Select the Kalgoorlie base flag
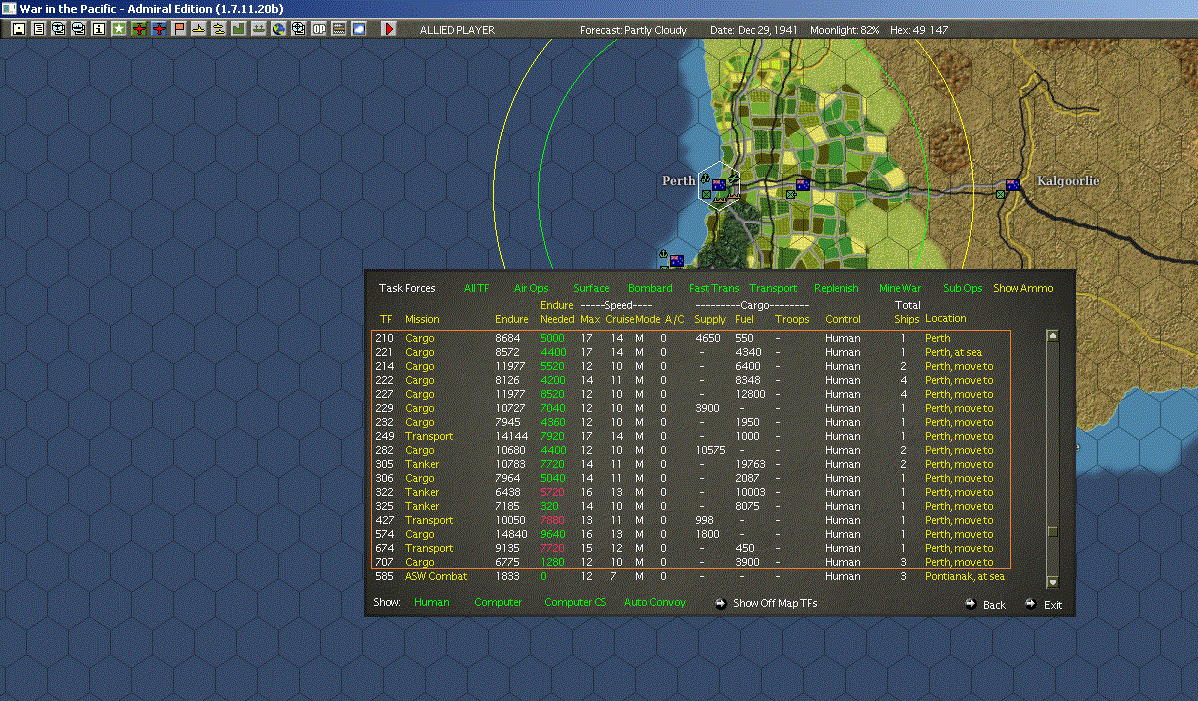Image resolution: width=1198 pixels, height=701 pixels. [x=1013, y=184]
